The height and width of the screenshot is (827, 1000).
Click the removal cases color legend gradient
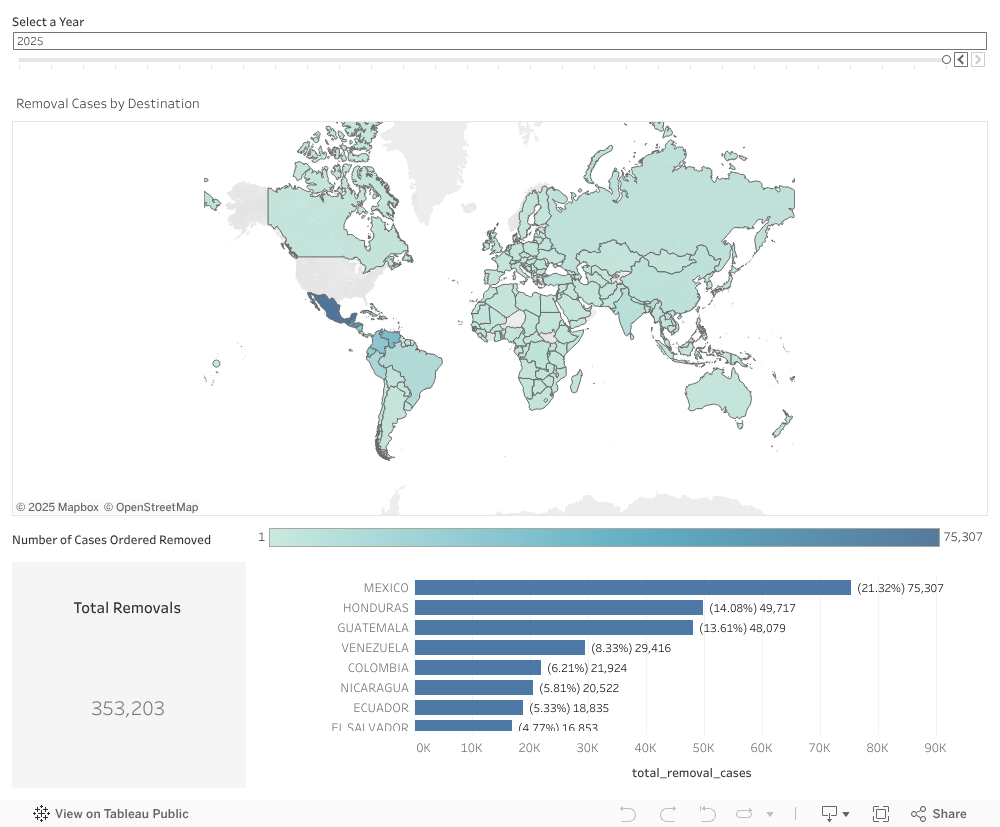(x=604, y=538)
